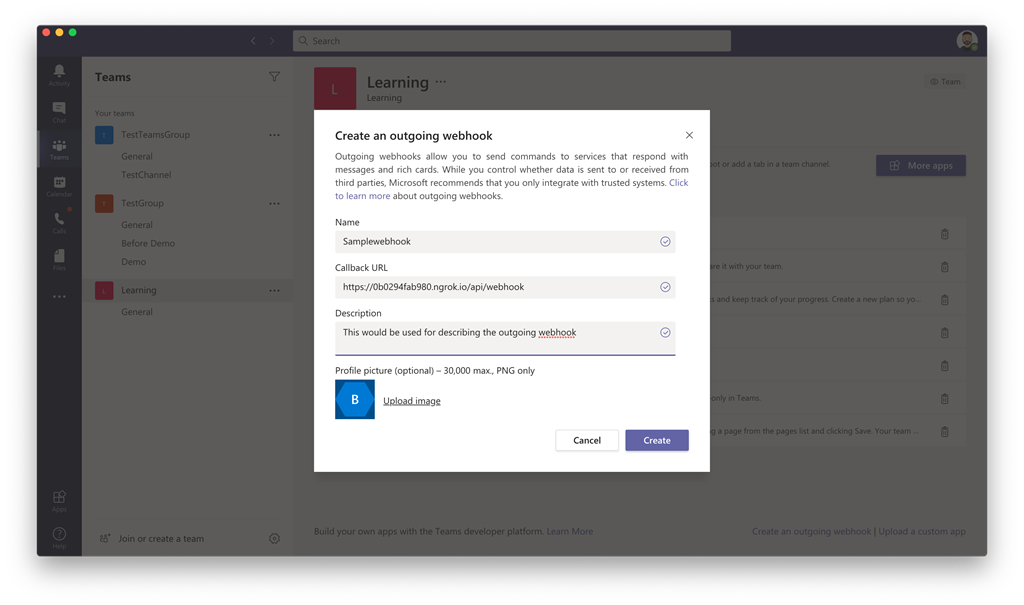Cancel the outgoing webhook dialog
Viewport: 1024px width, 605px height.
(x=587, y=439)
